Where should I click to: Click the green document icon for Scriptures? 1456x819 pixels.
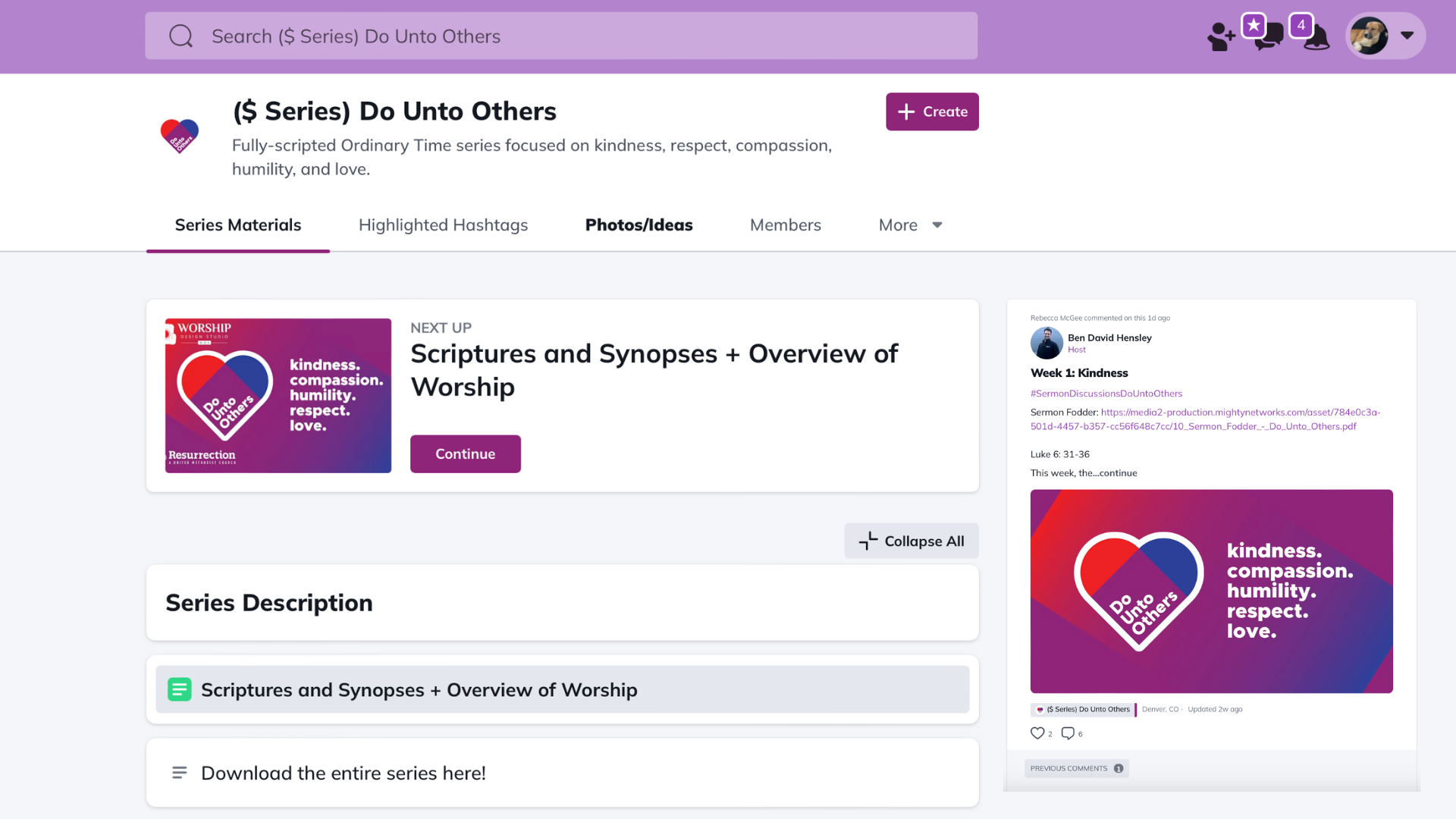click(x=179, y=689)
